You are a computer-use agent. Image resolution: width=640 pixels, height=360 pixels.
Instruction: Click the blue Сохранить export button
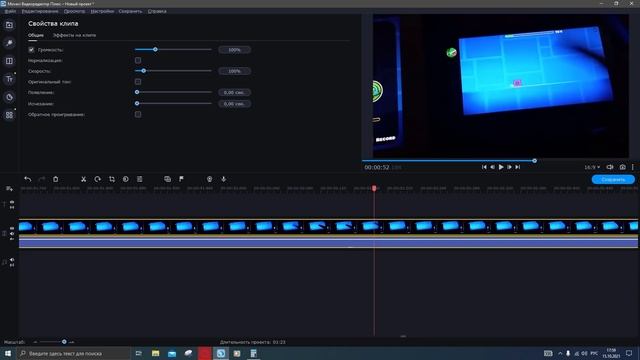point(613,180)
